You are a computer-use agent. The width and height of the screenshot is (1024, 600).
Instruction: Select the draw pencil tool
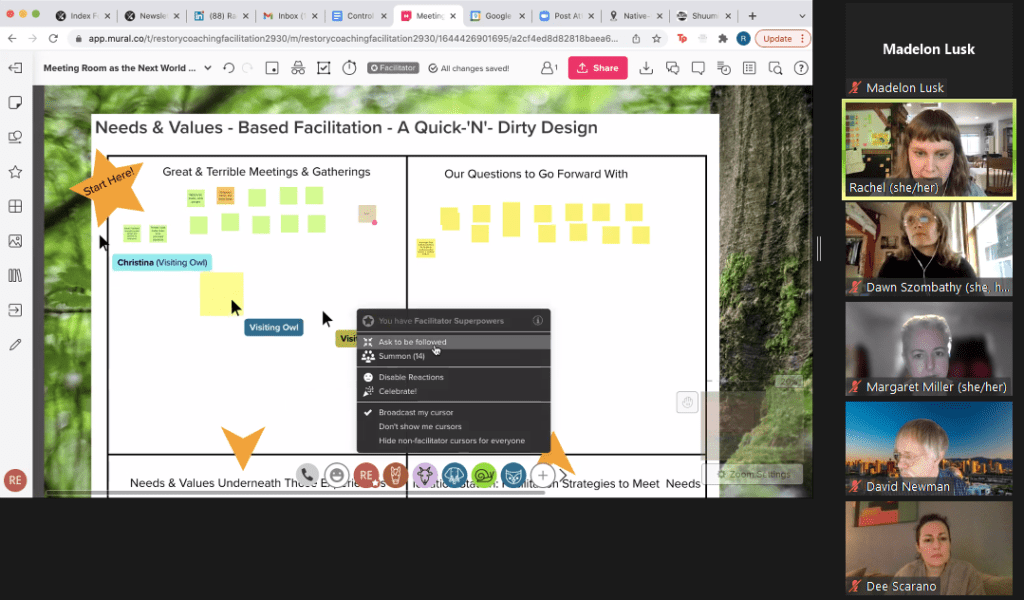[15, 345]
